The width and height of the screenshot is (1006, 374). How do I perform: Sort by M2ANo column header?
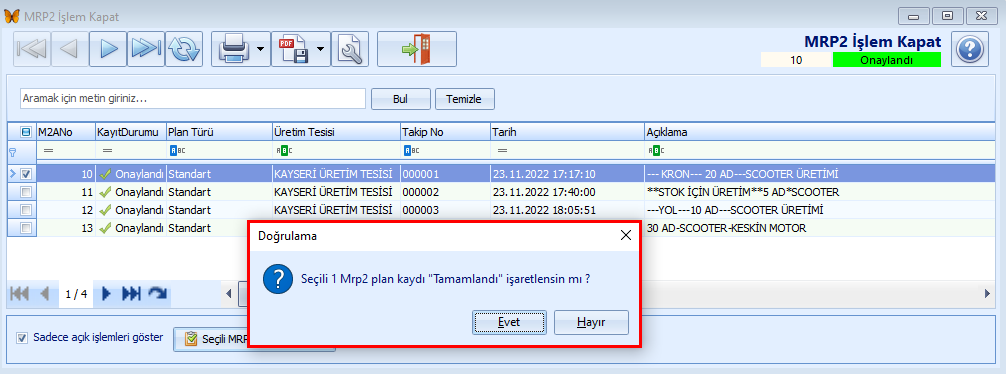point(65,132)
